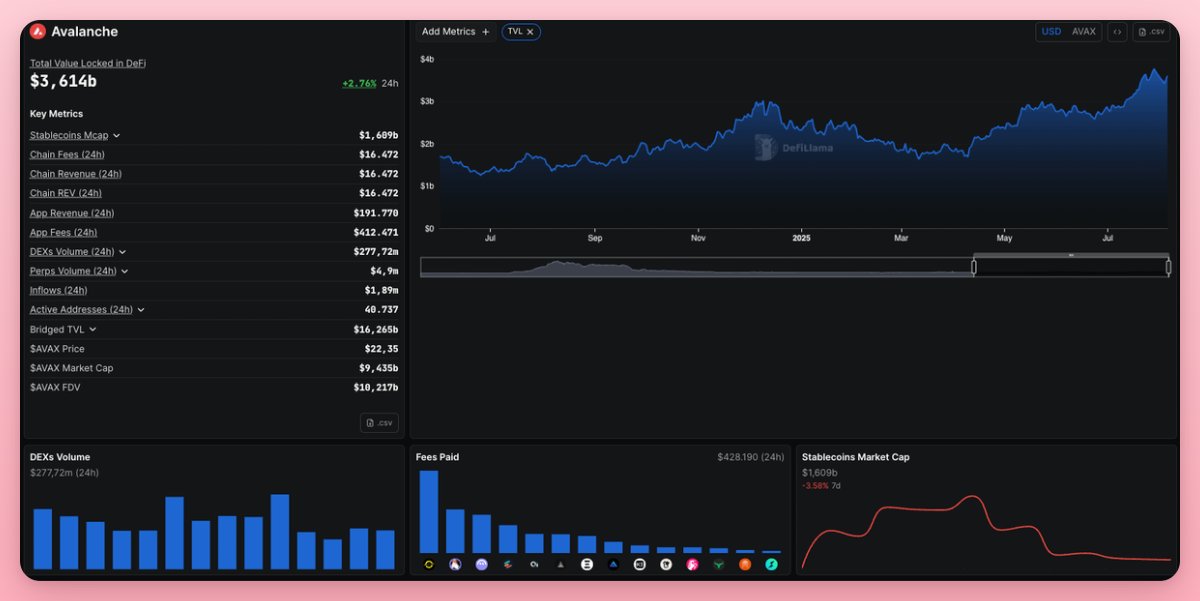
Task: Click the $AVAX FDV row label
Action: click(x=54, y=387)
